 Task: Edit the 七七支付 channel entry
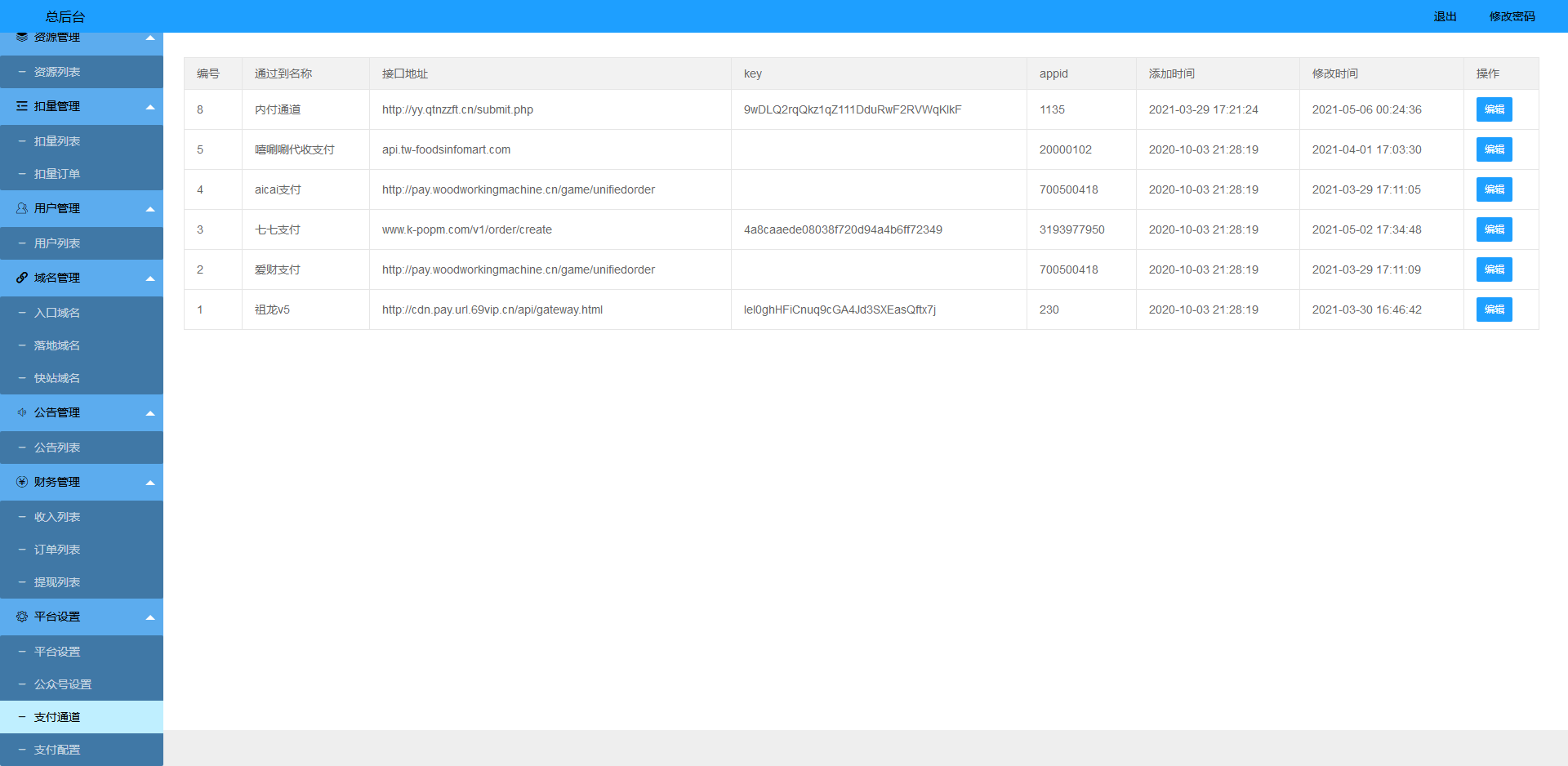(1494, 229)
